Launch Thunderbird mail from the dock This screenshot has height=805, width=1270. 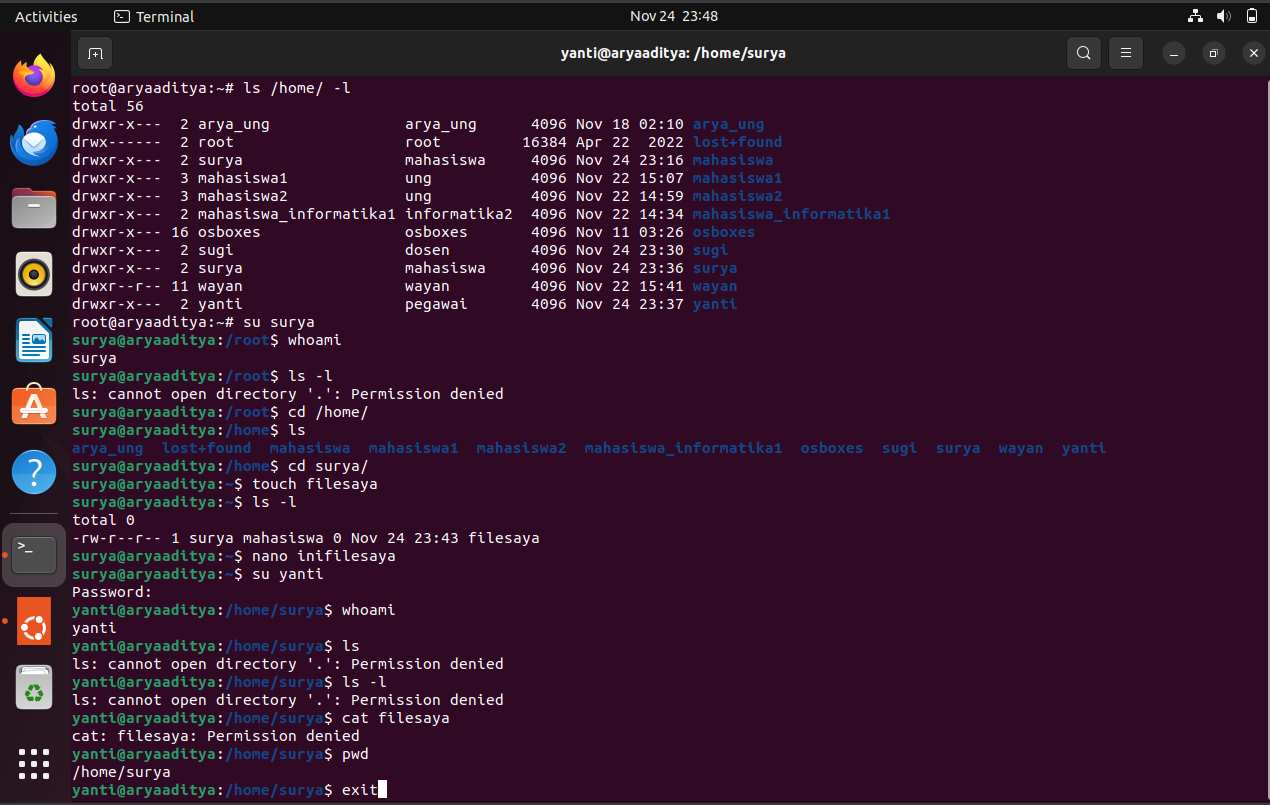(34, 143)
